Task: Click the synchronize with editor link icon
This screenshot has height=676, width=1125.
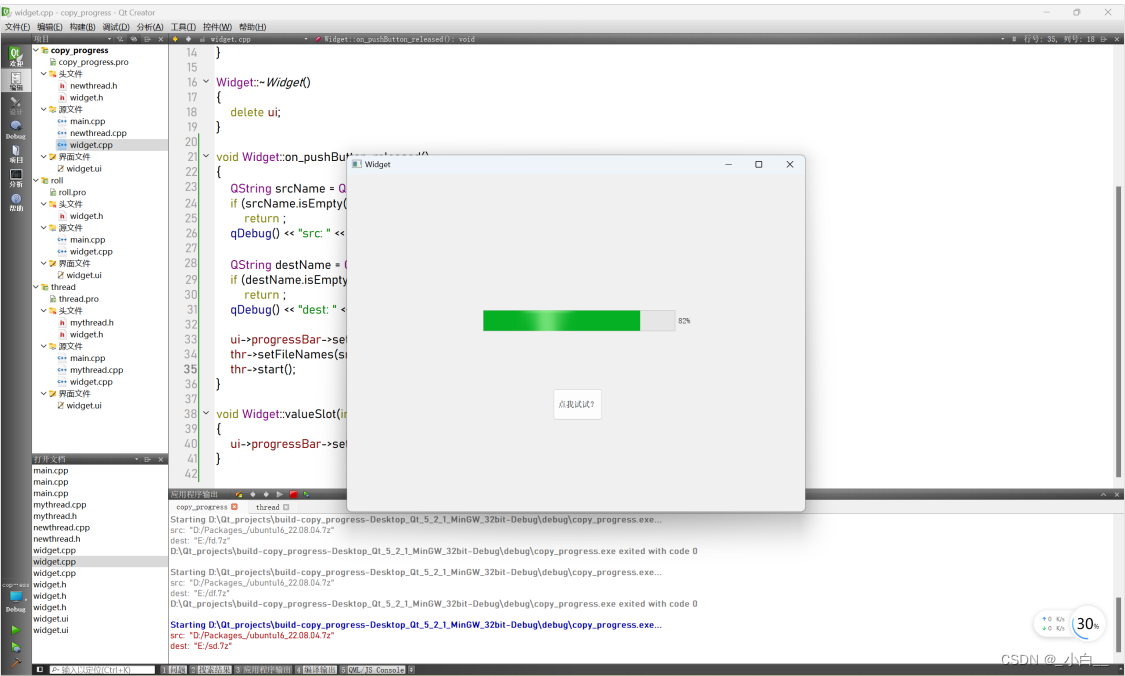Action: [133, 39]
